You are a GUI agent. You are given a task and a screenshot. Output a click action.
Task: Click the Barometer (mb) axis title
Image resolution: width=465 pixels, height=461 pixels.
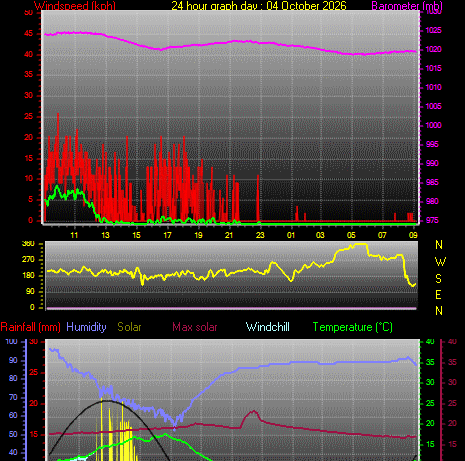coord(407,6)
